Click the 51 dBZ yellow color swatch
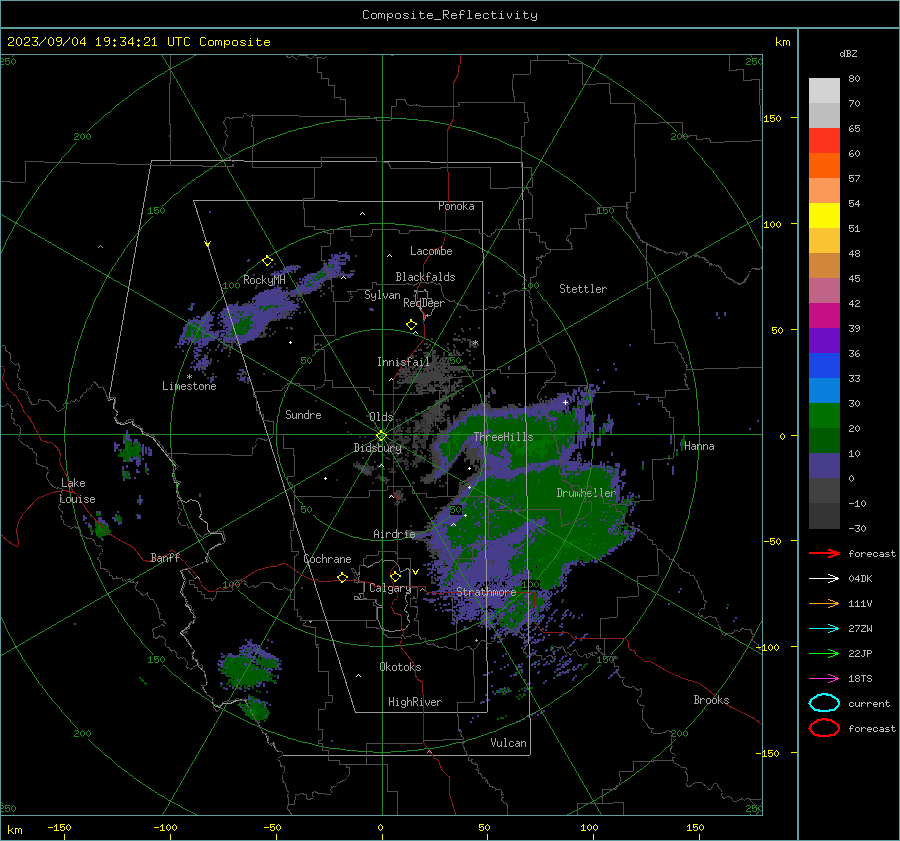 824,215
